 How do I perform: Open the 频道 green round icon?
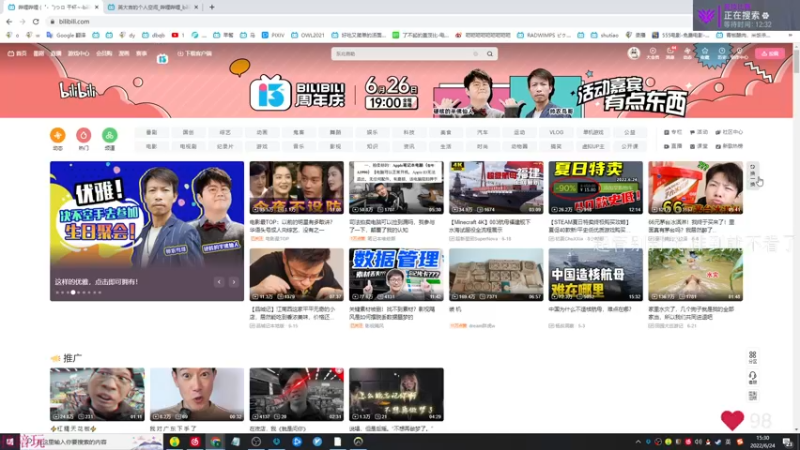tap(110, 135)
